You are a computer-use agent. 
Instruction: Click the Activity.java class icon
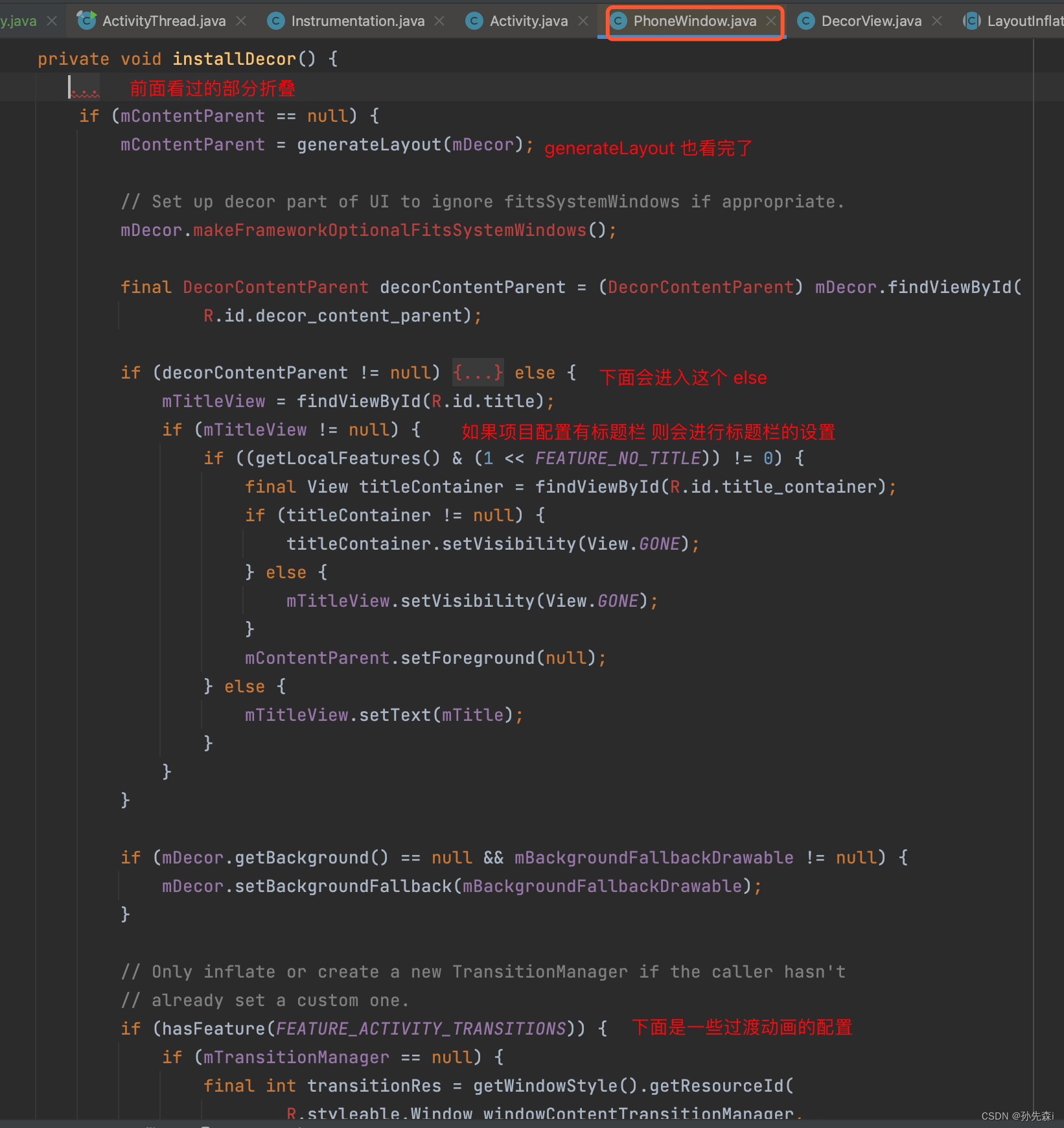pyautogui.click(x=474, y=21)
